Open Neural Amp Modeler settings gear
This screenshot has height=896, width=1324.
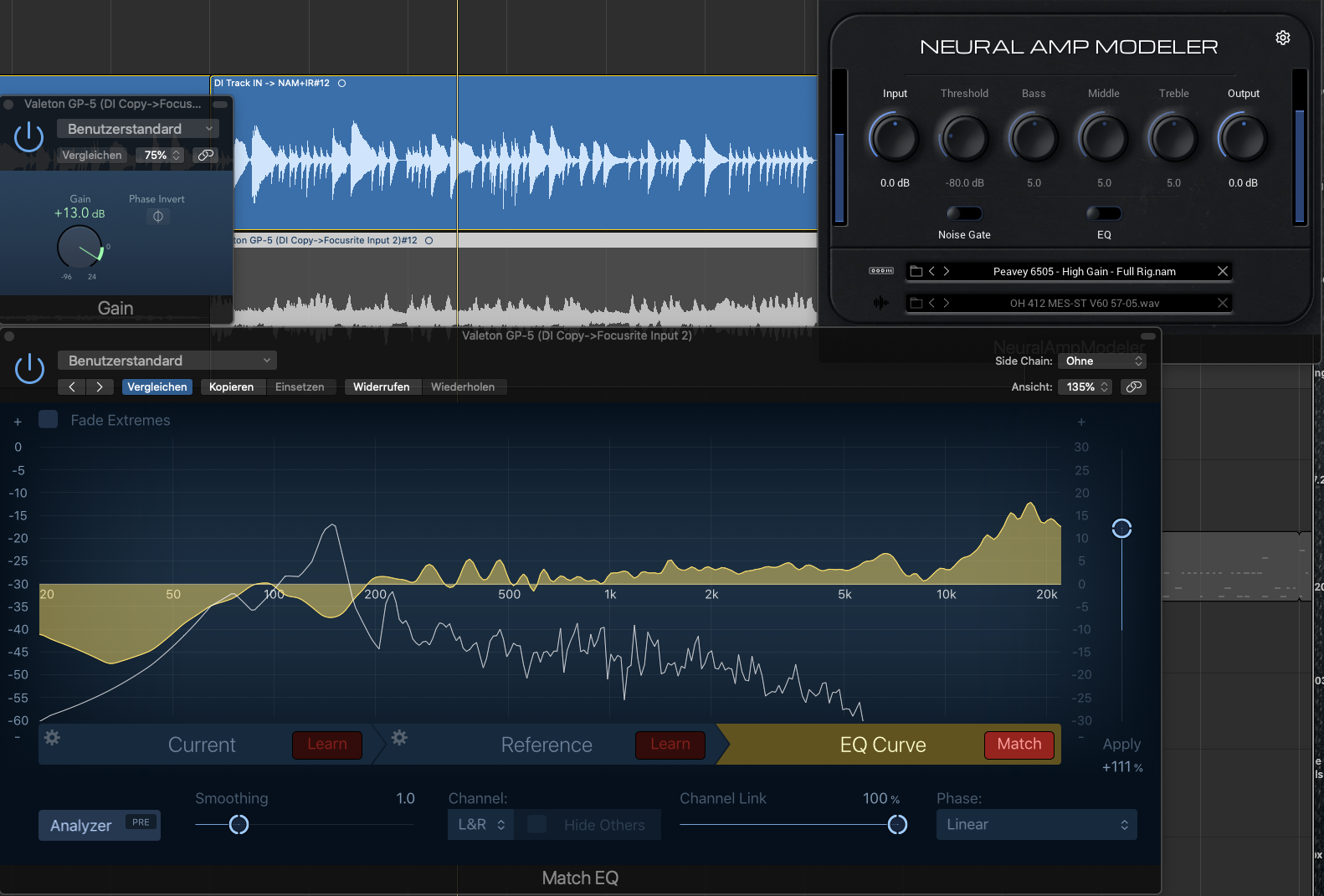tap(1282, 38)
